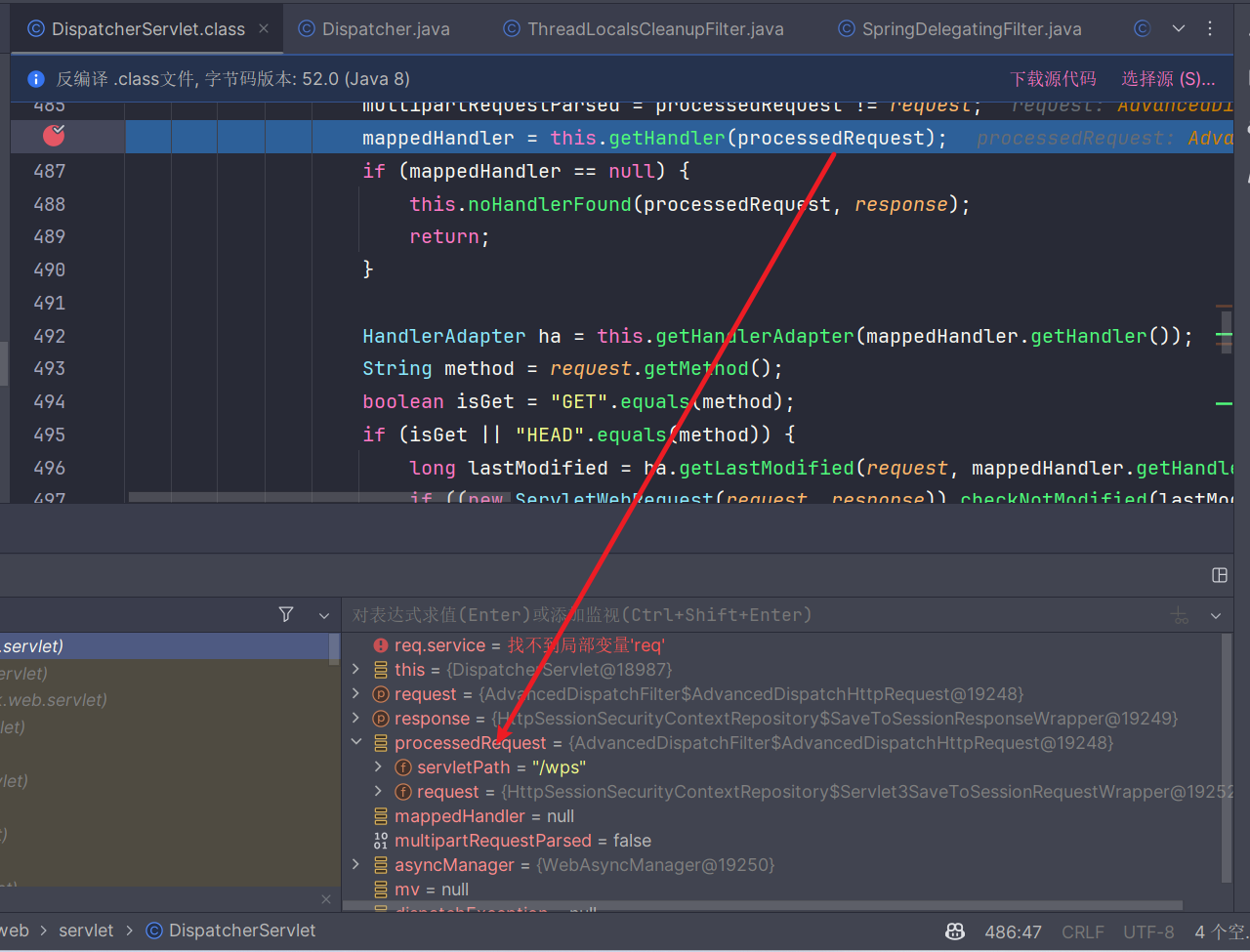The width and height of the screenshot is (1250, 952).
Task: Select the 'mv = null' variable row
Action: tap(781, 890)
